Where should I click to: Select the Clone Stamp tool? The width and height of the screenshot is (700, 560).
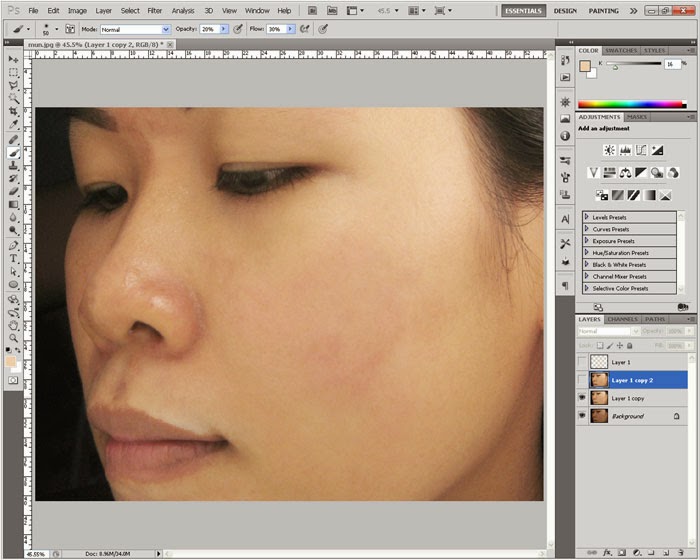pyautogui.click(x=13, y=166)
